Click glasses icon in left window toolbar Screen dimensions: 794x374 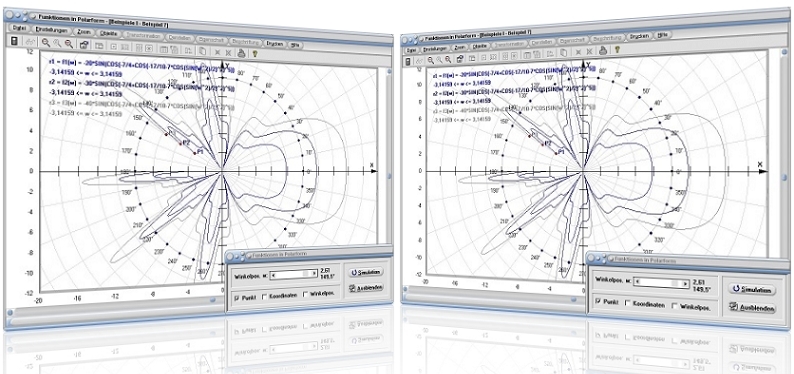tap(30, 42)
